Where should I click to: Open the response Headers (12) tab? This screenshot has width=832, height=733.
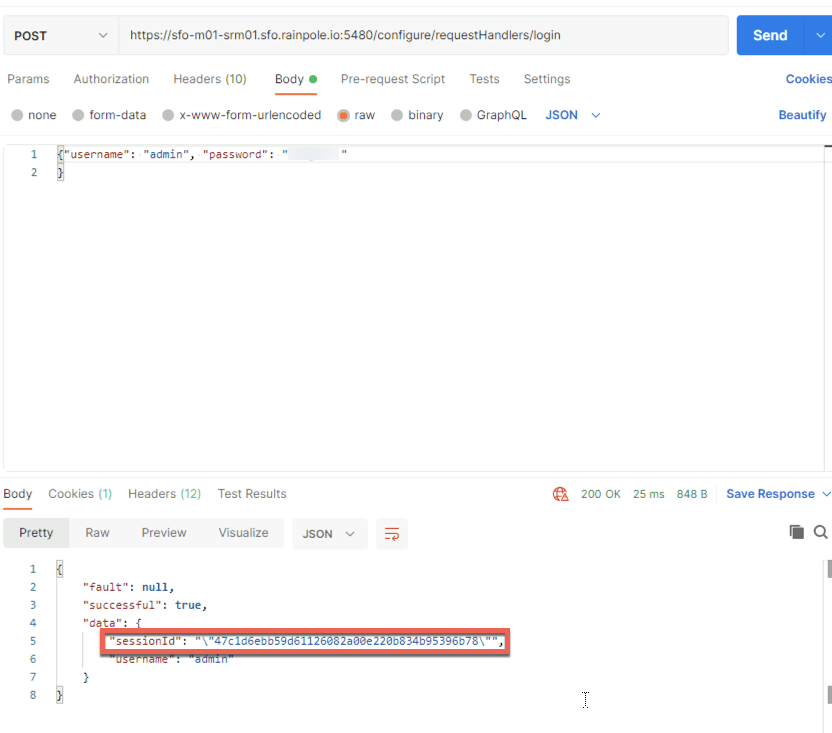164,494
